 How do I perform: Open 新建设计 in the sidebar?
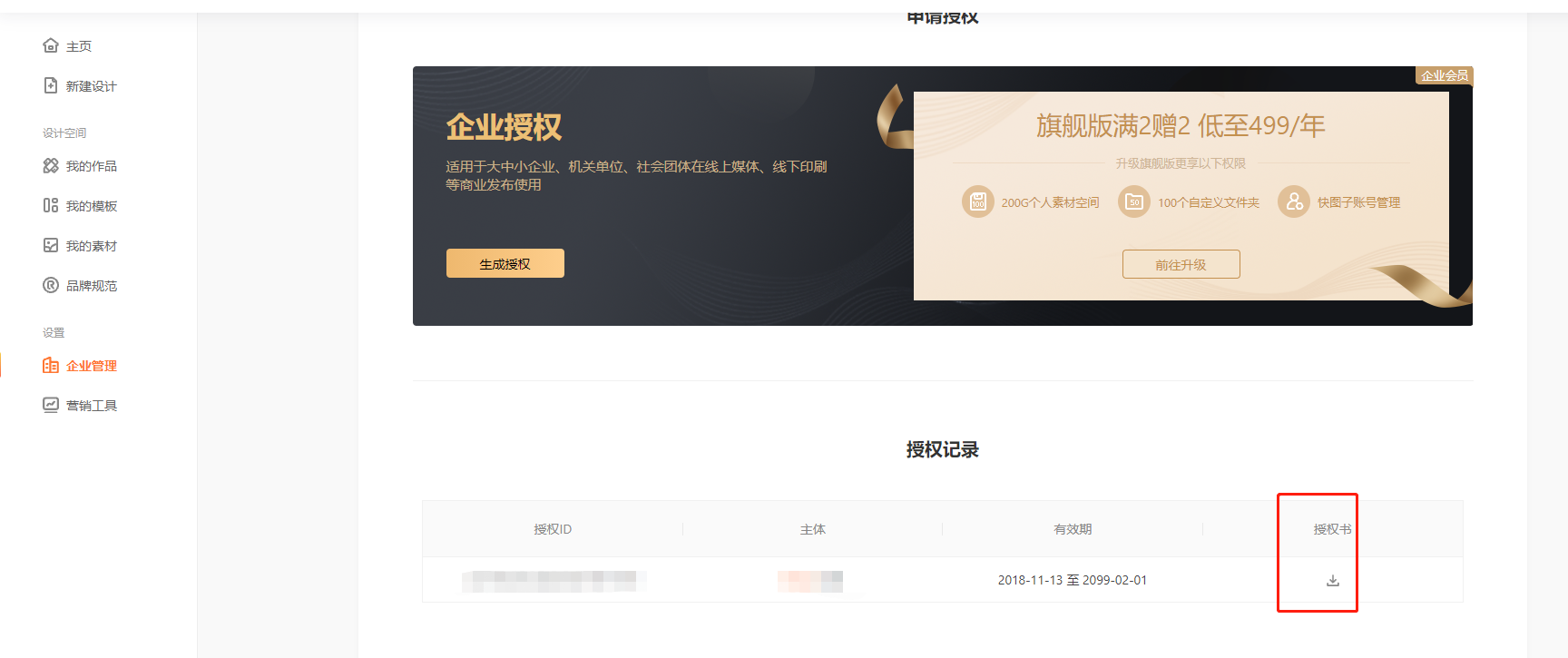pos(92,86)
